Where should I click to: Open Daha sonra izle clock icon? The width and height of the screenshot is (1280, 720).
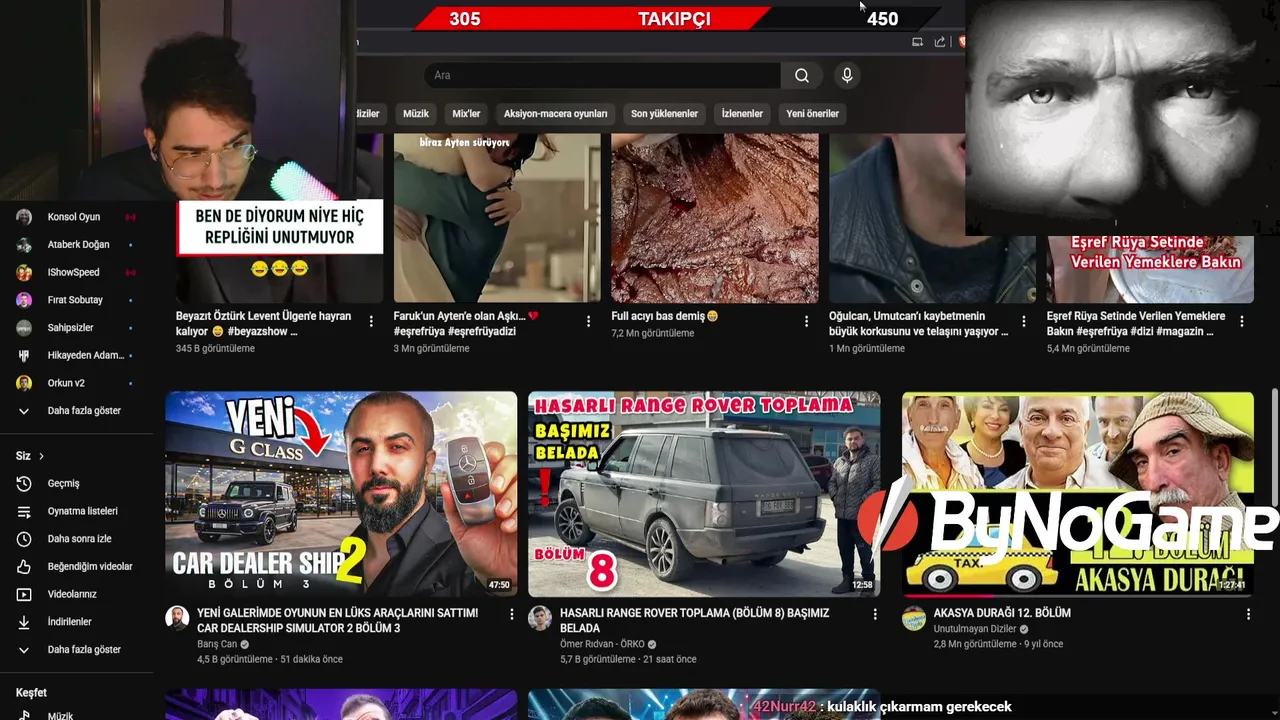point(24,539)
